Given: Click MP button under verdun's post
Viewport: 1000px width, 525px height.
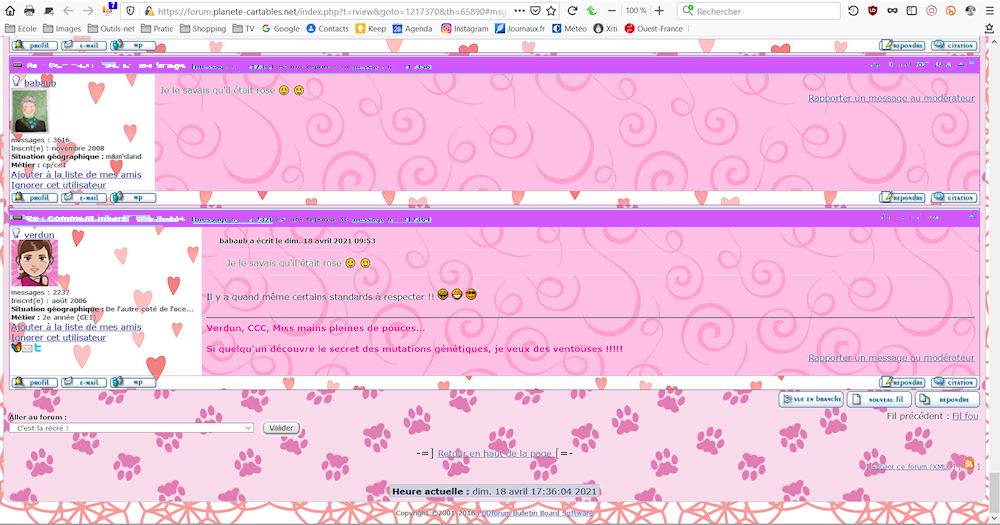Looking at the screenshot, I should coord(133,382).
